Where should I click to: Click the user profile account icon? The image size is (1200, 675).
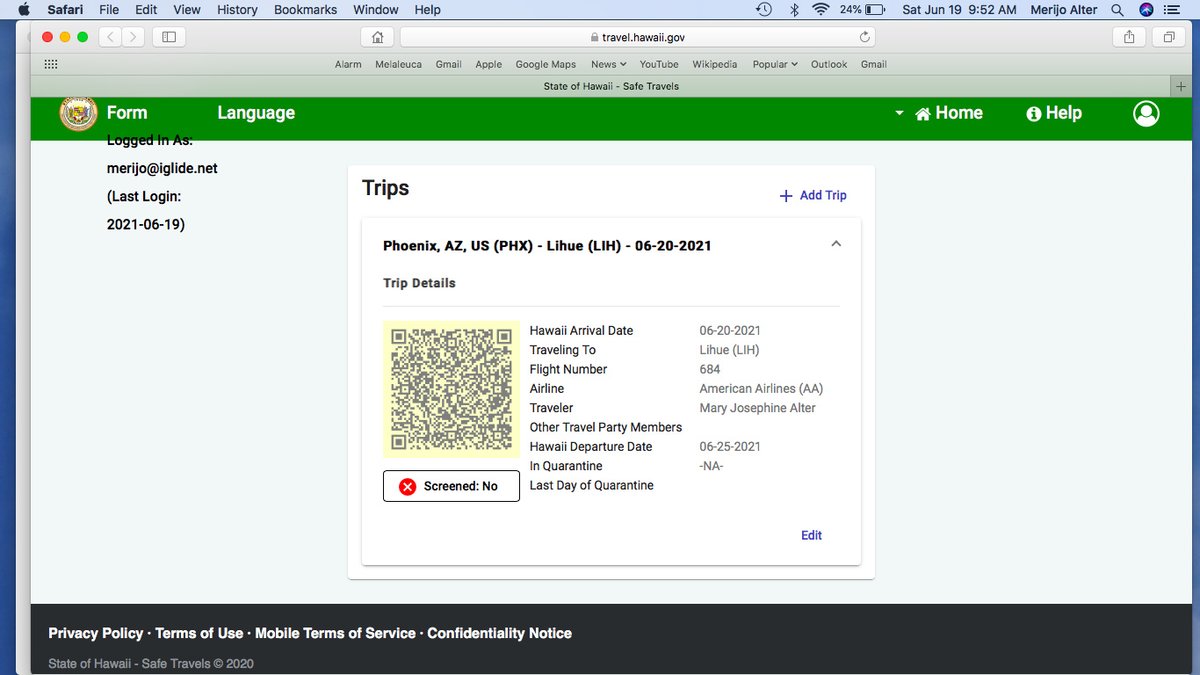pyautogui.click(x=1146, y=113)
